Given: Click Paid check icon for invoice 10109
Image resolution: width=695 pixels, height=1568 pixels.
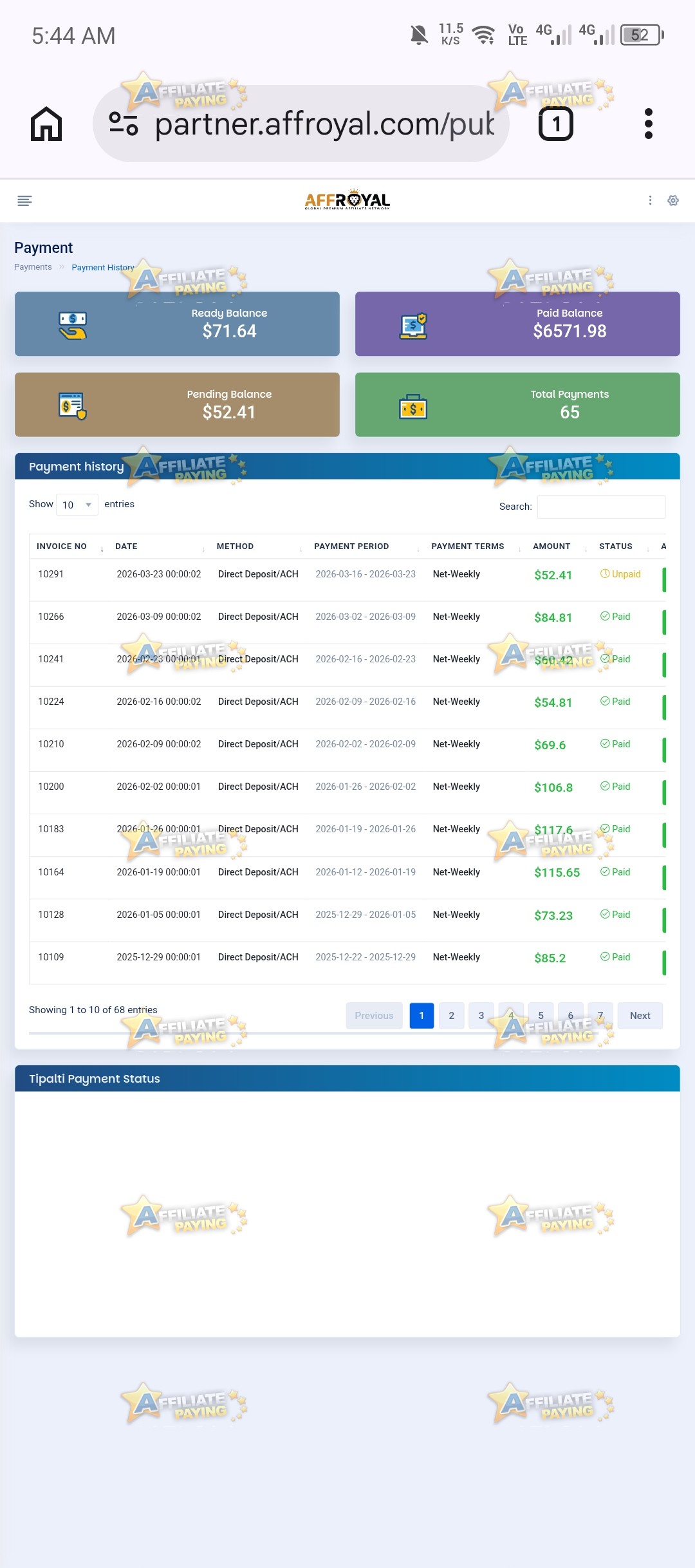Looking at the screenshot, I should pyautogui.click(x=605, y=957).
